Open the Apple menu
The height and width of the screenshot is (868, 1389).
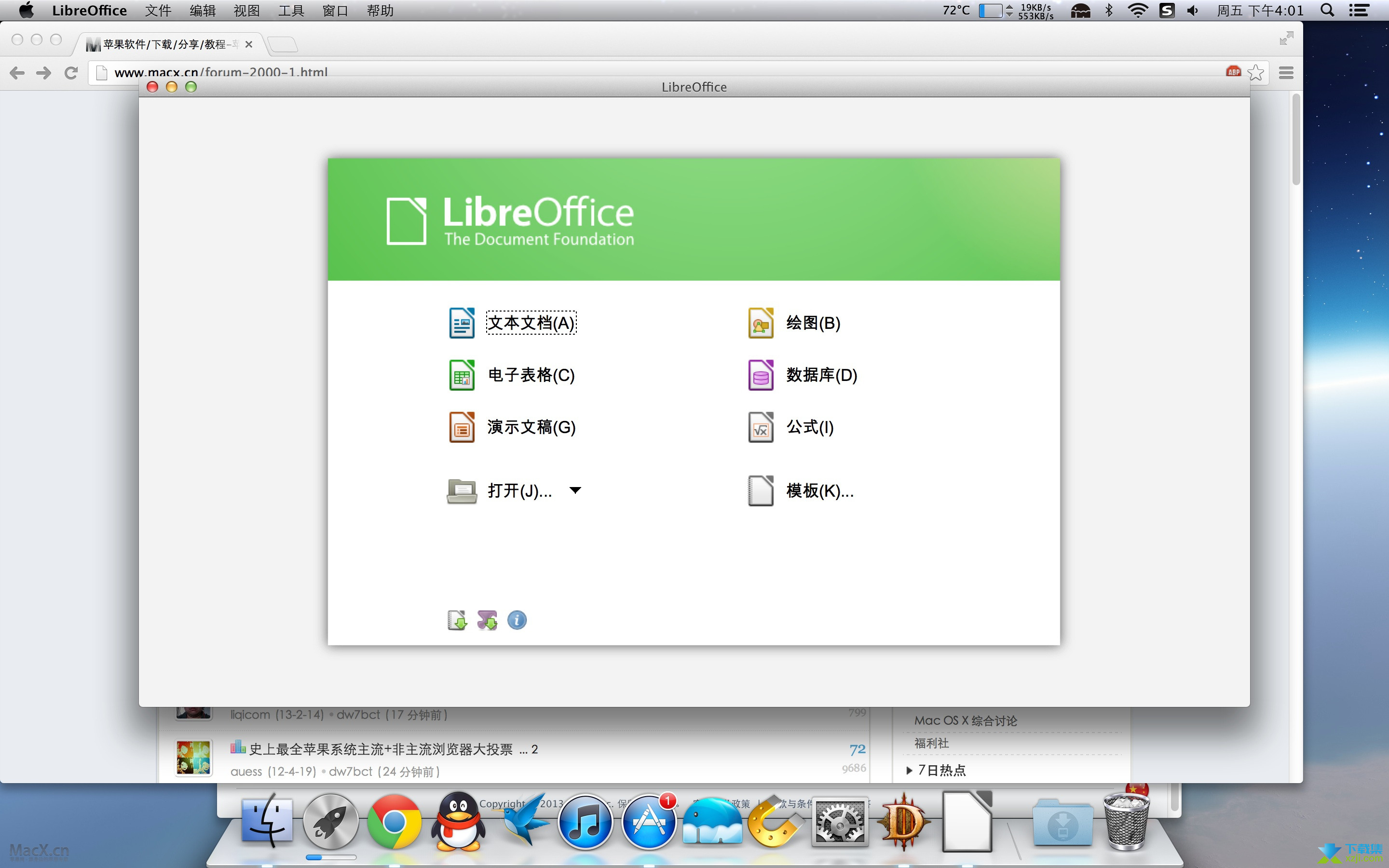27,10
